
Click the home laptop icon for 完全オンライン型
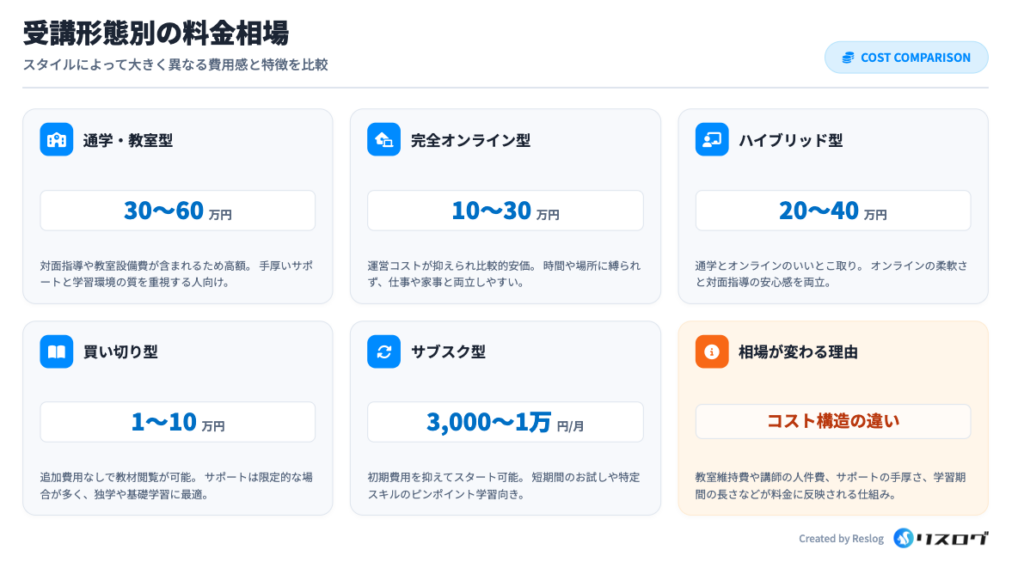click(384, 140)
